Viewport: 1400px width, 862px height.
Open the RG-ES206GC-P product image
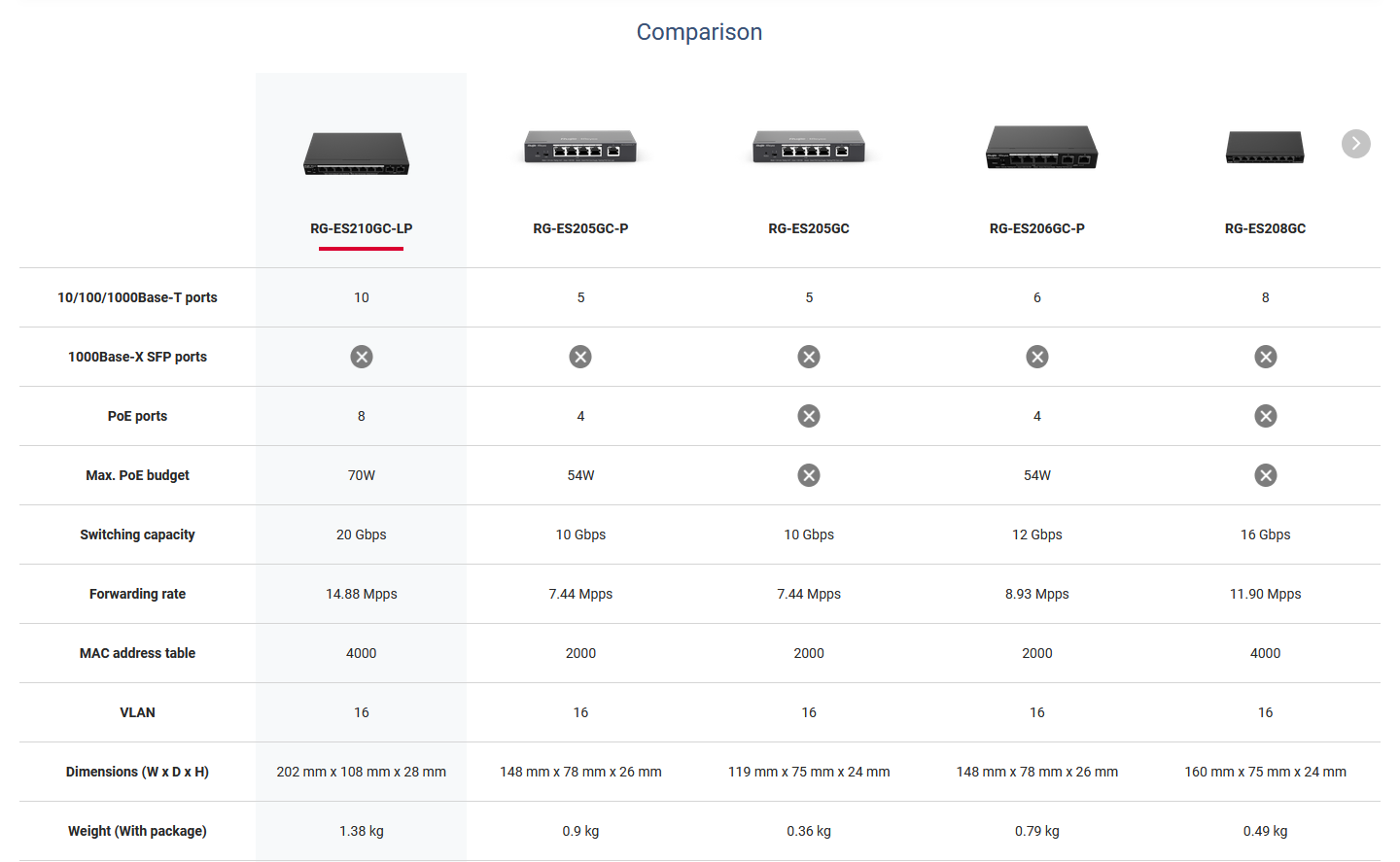(1041, 148)
